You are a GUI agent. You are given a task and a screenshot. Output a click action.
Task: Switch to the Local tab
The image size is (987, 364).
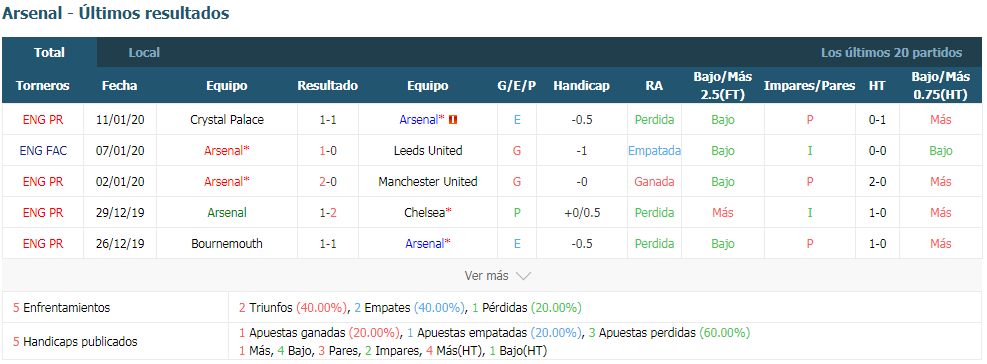pyautogui.click(x=144, y=53)
